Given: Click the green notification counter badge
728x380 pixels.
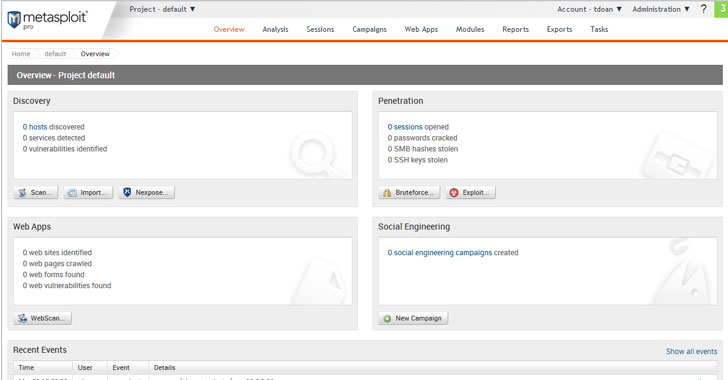Looking at the screenshot, I should (x=722, y=9).
